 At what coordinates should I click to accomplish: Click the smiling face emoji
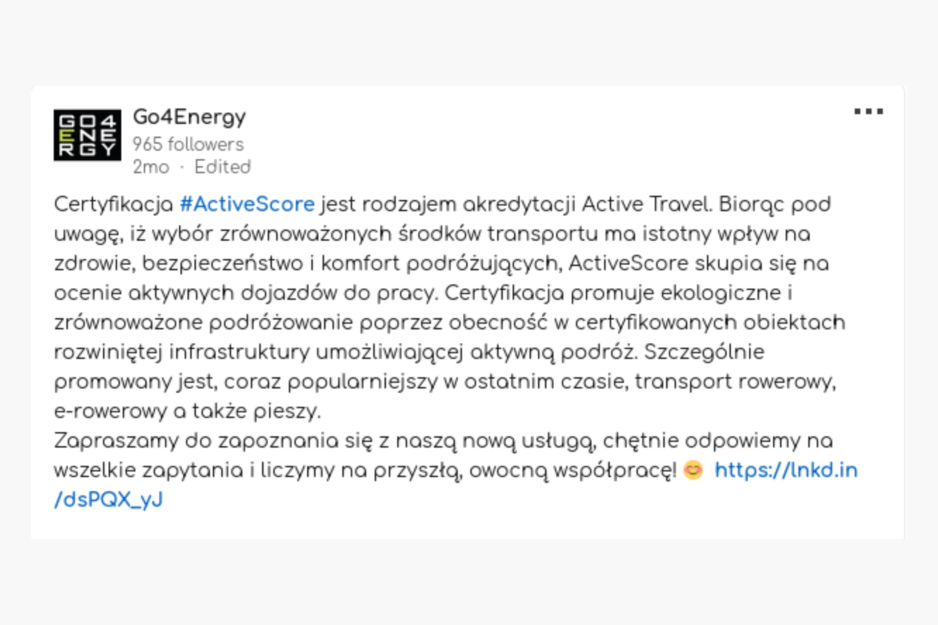point(693,470)
